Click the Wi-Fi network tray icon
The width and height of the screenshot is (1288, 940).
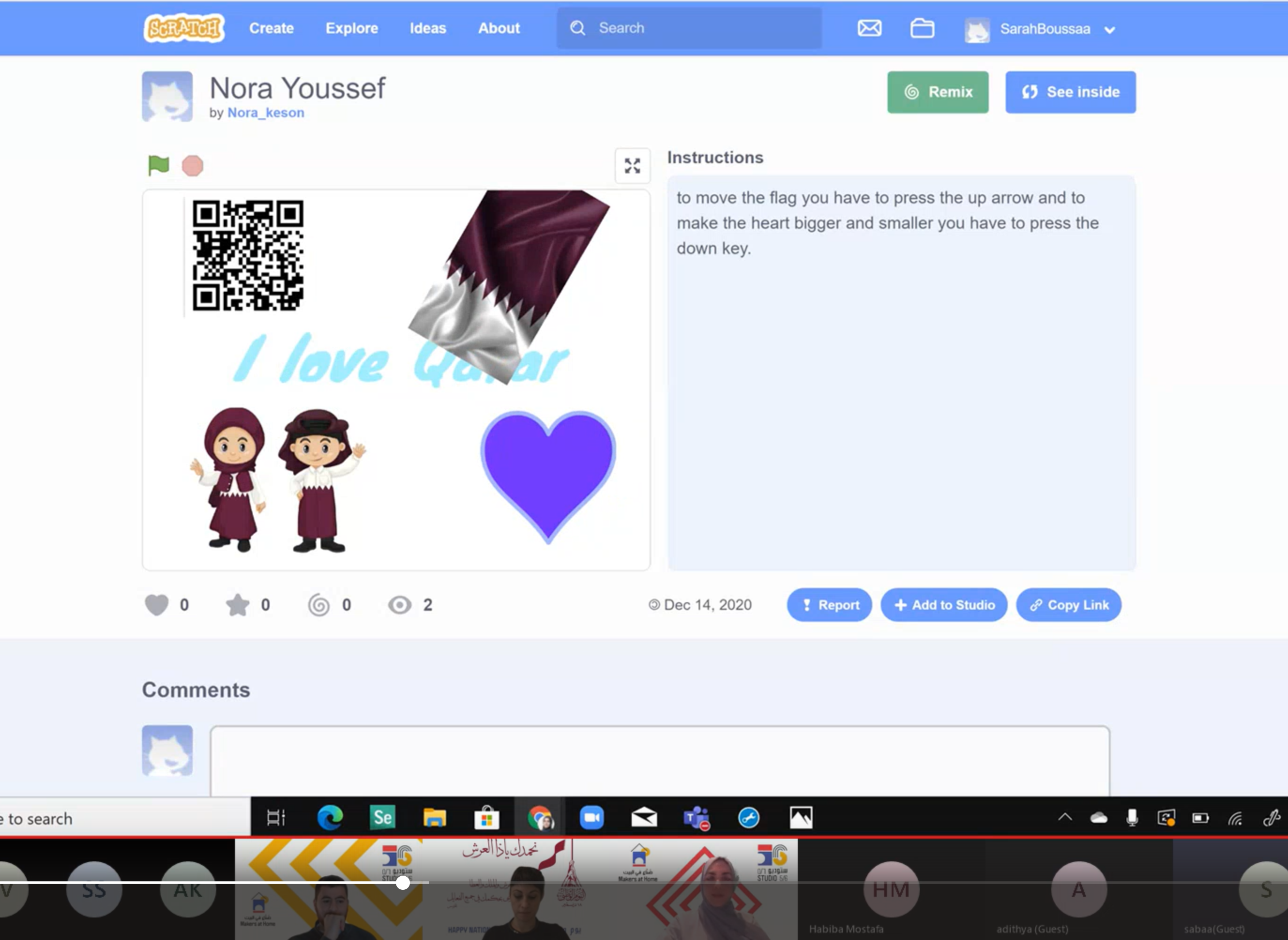1235,818
